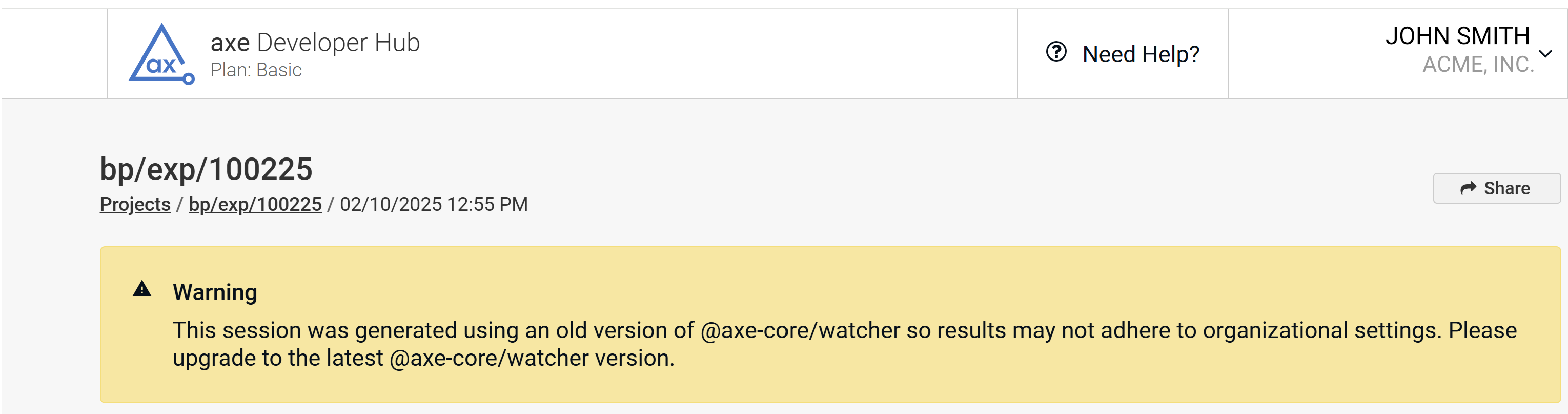Click the Plan: Basic label
This screenshot has width=1568, height=414.
pos(256,71)
